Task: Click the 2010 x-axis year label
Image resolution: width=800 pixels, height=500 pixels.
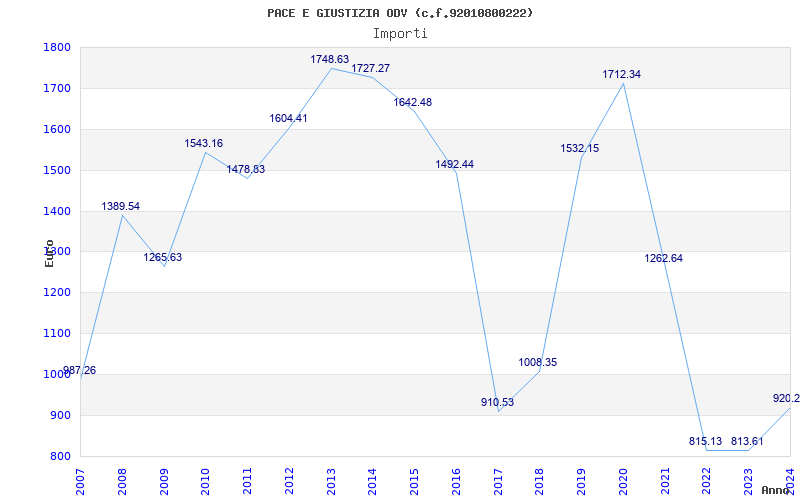Action: [x=206, y=482]
